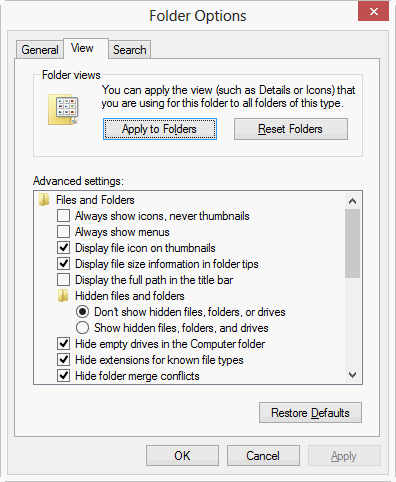The width and height of the screenshot is (396, 482).
Task: Click the greyed Apply button
Action: (344, 456)
